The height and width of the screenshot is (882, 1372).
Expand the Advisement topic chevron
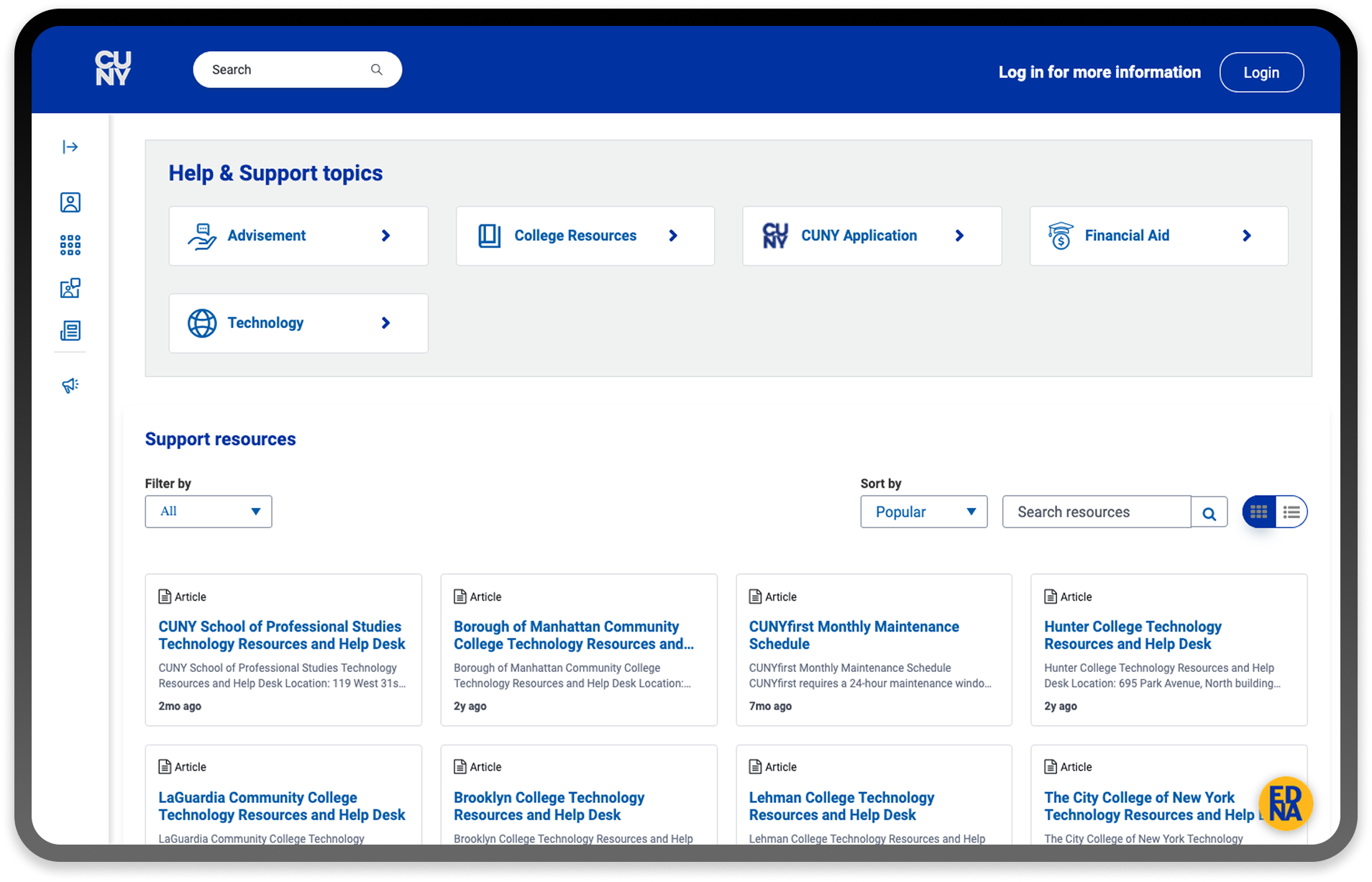(x=386, y=236)
